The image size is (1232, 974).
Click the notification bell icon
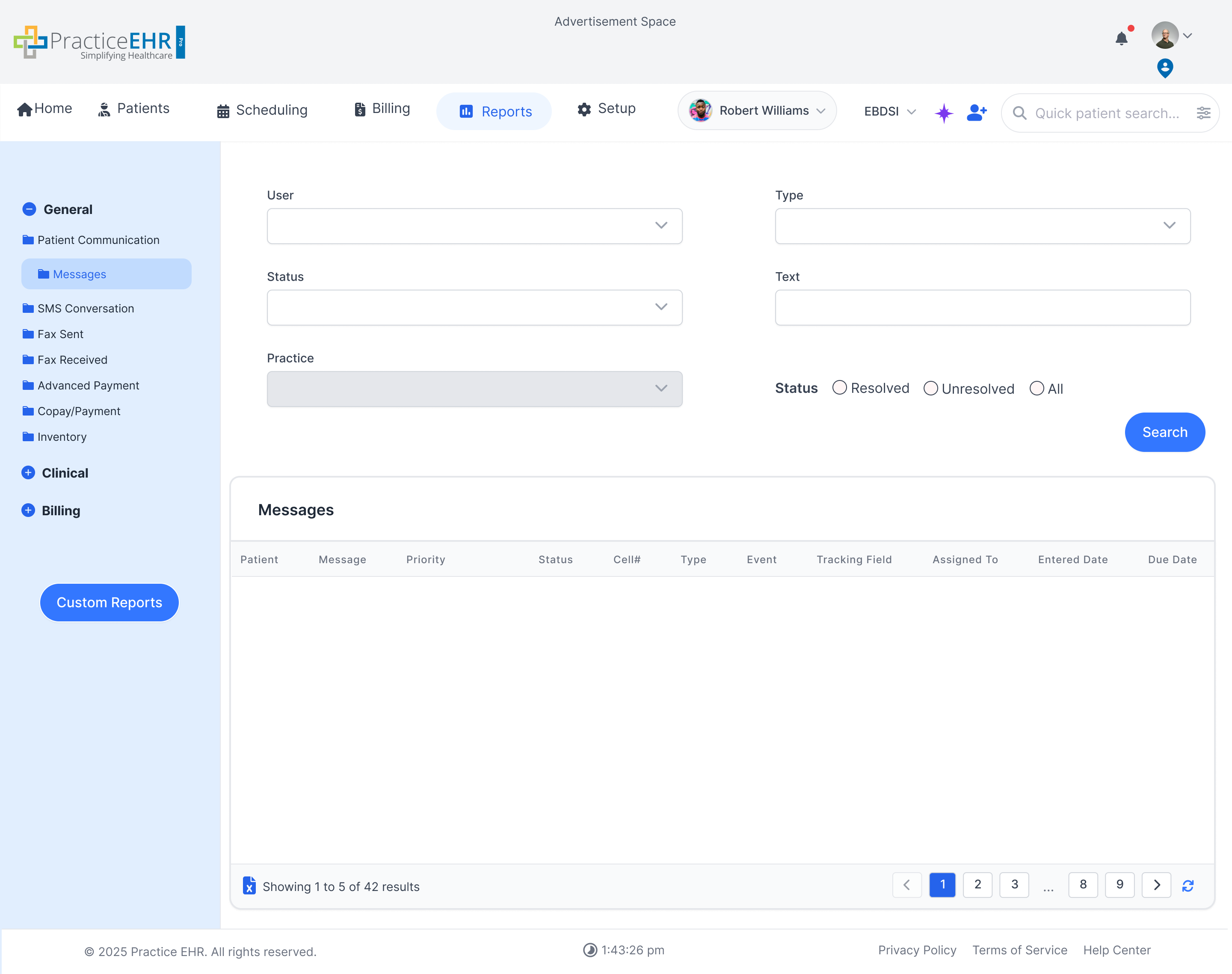(x=1121, y=38)
